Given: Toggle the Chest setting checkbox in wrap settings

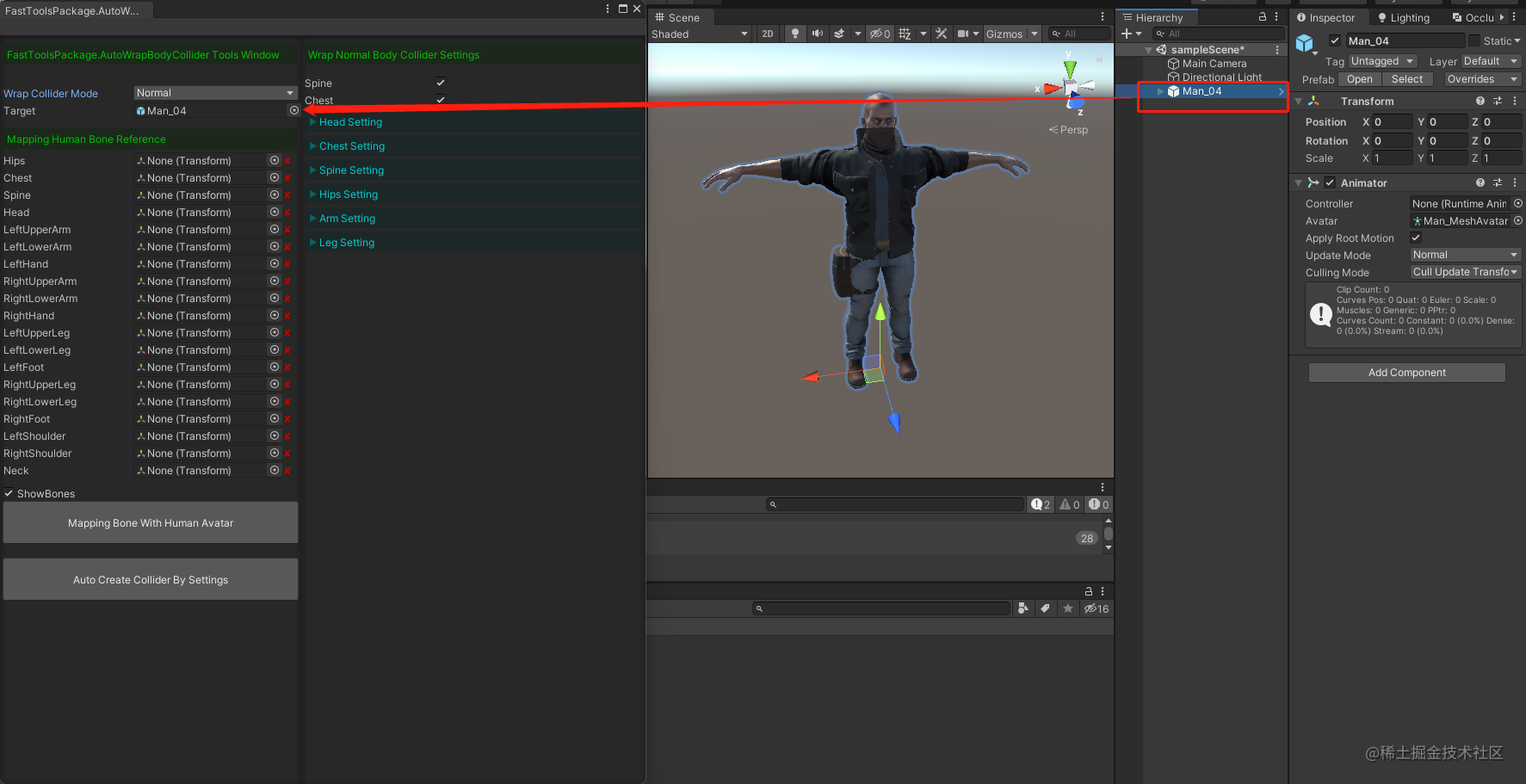Looking at the screenshot, I should [440, 101].
